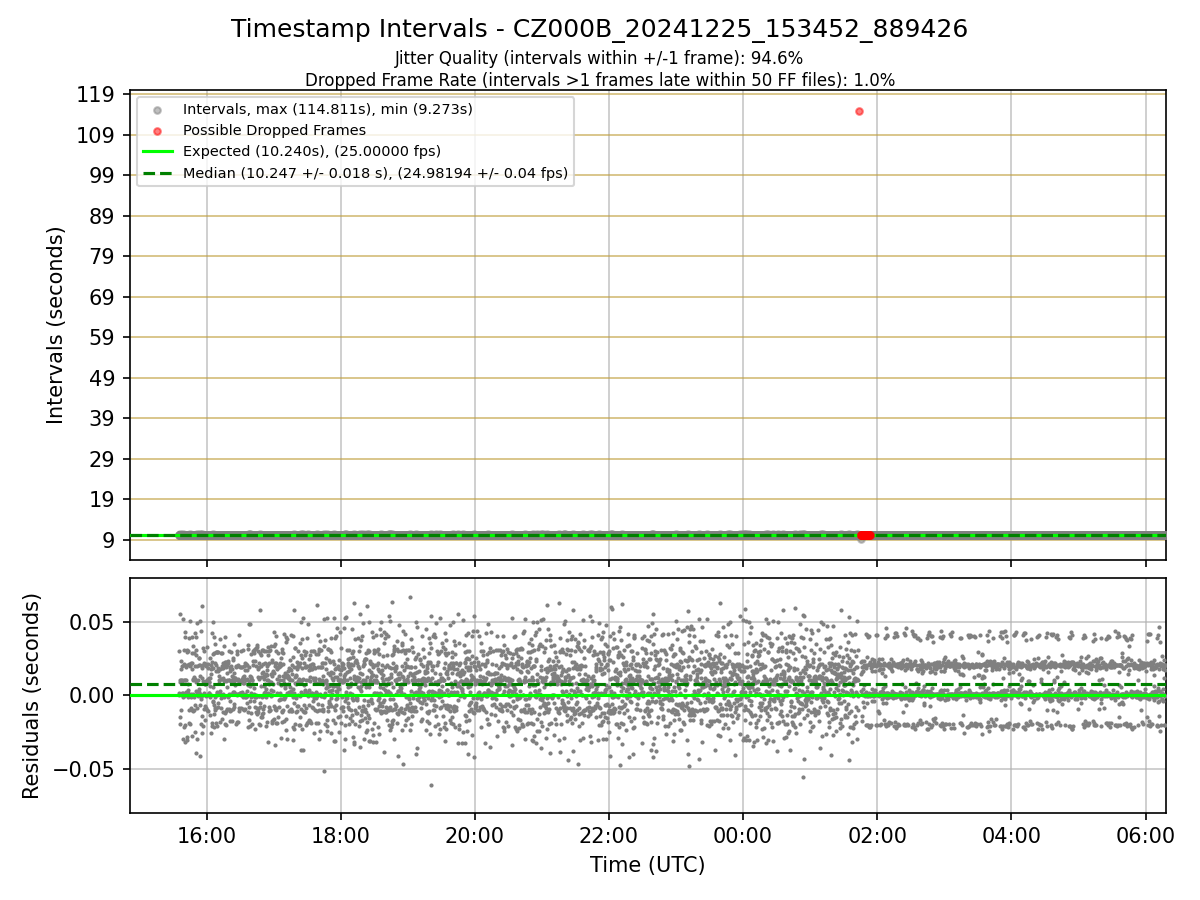
Task: Click the 06:00 time tick label
Action: [x=1145, y=835]
